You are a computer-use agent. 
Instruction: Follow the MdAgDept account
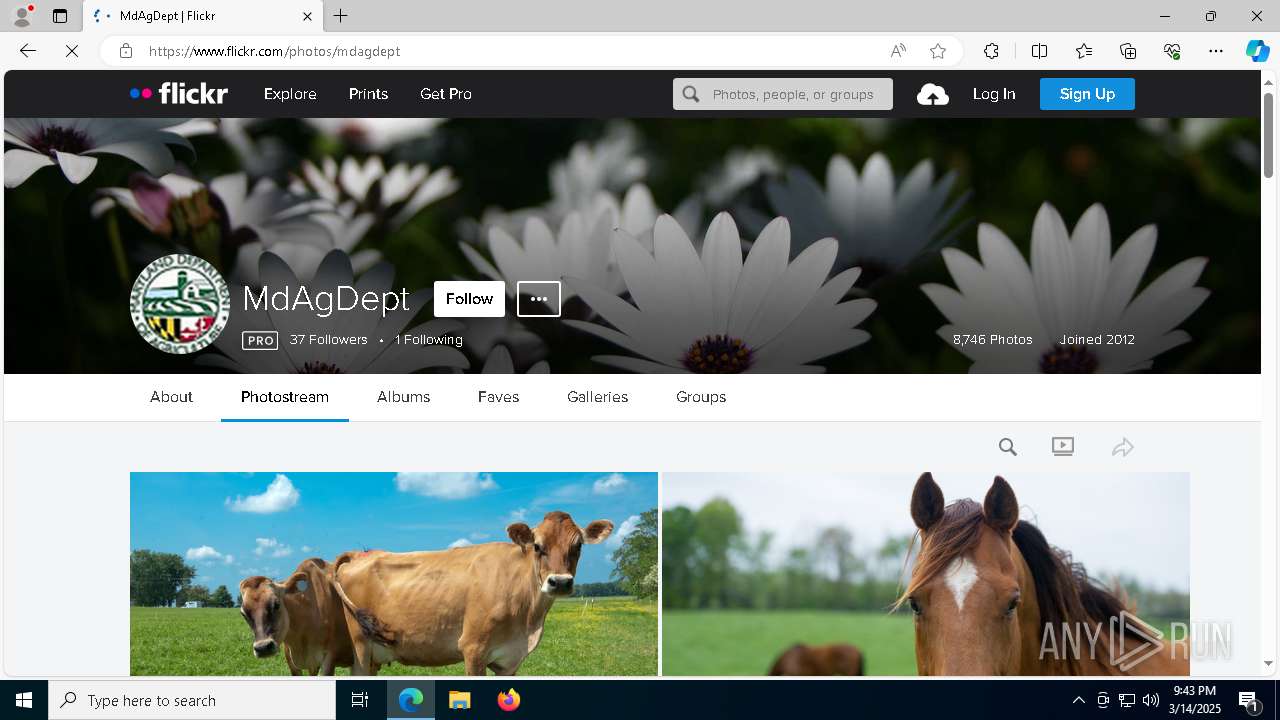click(469, 299)
